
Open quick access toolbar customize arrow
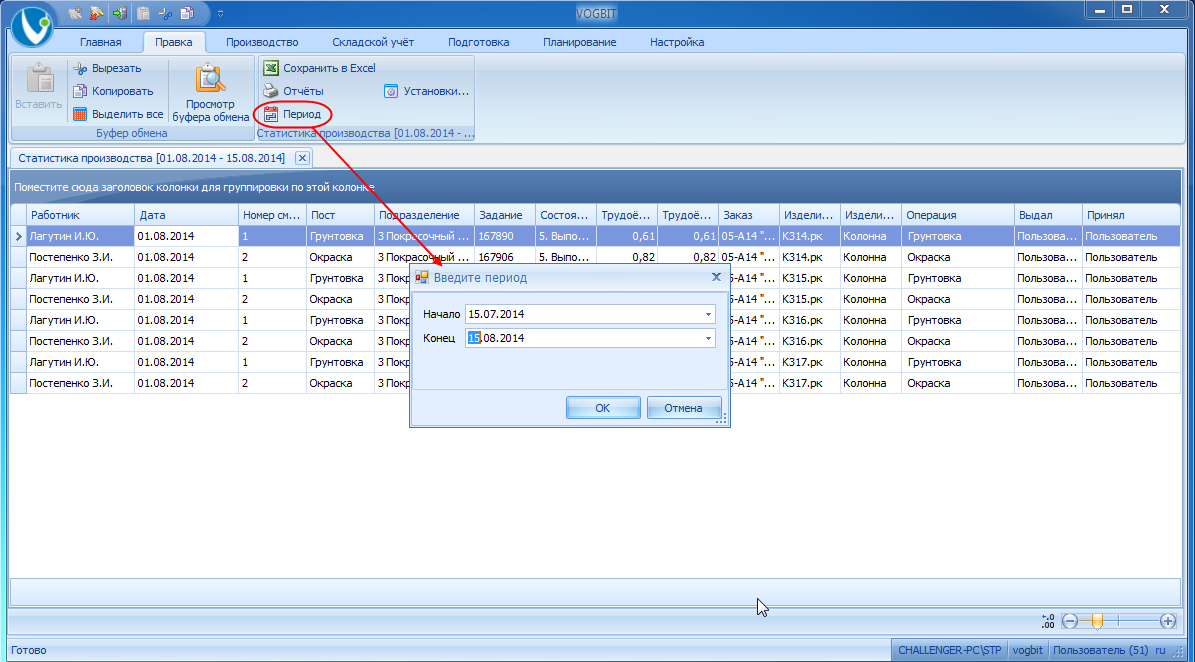click(220, 14)
